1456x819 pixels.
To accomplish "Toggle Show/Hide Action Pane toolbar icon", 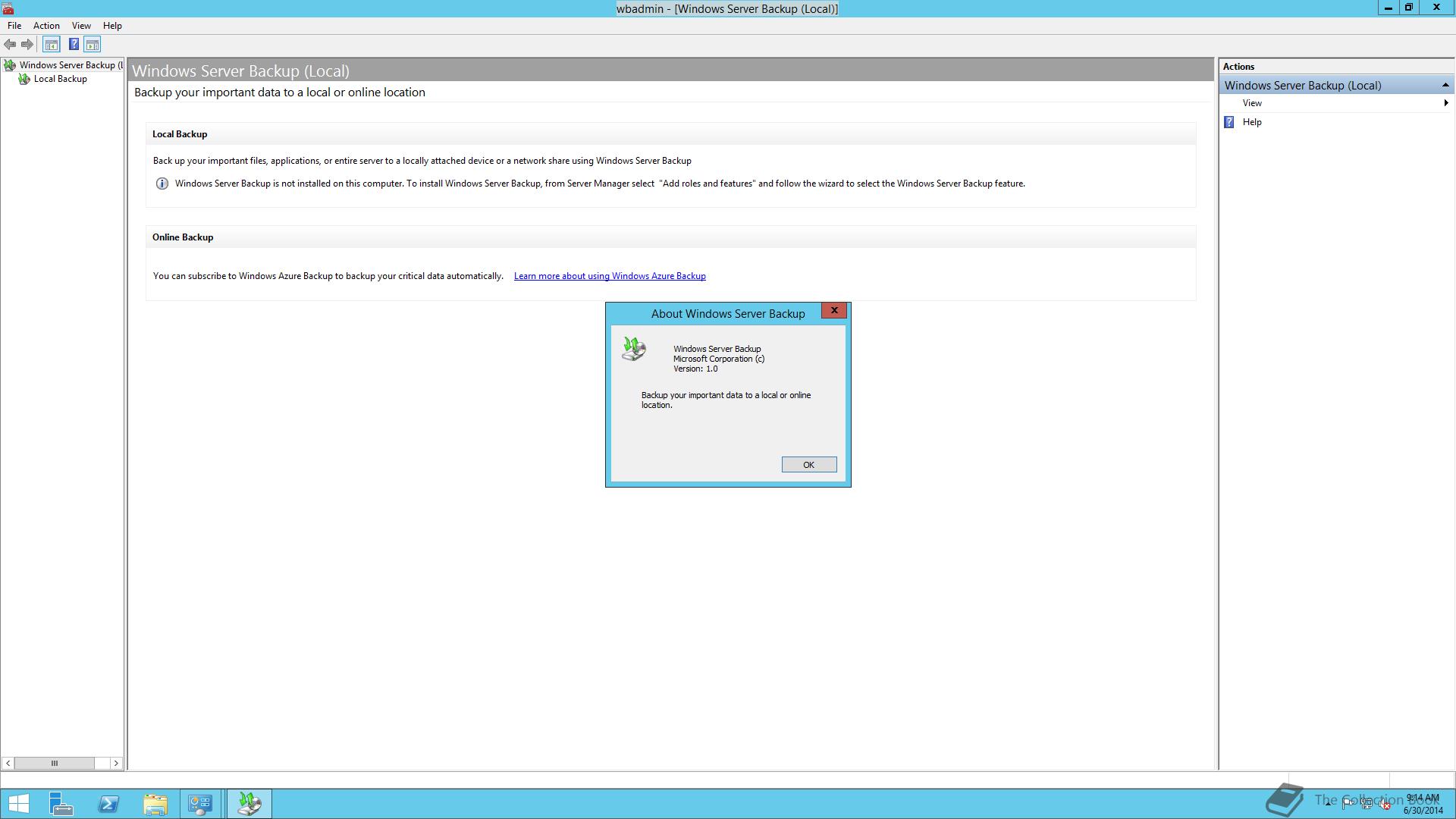I will (x=93, y=45).
